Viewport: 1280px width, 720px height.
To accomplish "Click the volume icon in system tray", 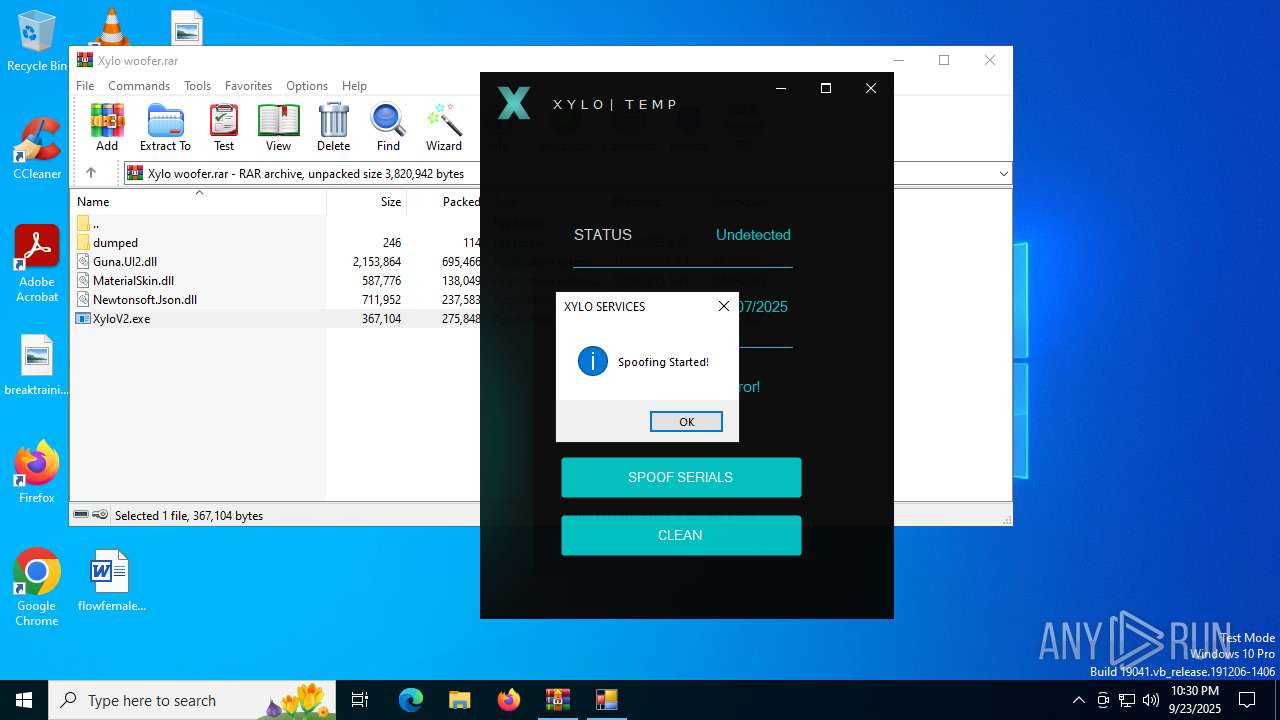I will [x=1151, y=700].
